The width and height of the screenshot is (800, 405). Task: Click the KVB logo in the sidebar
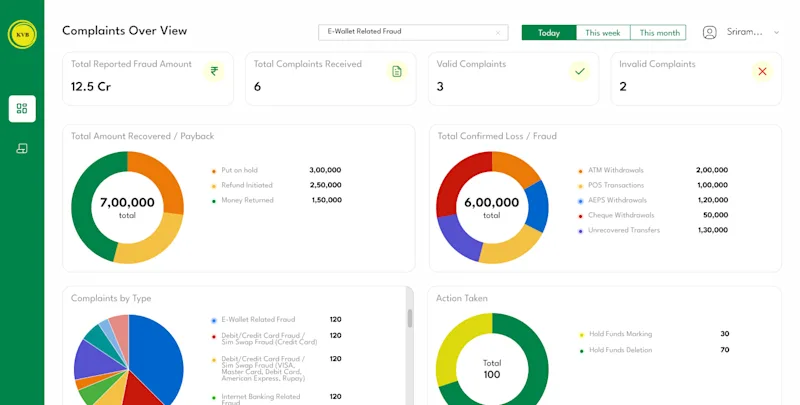coord(22,34)
